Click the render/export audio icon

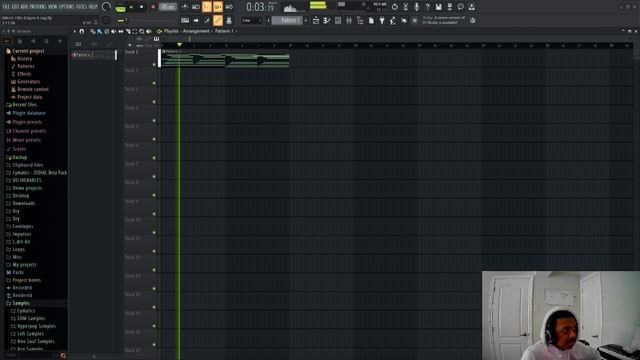click(x=449, y=7)
